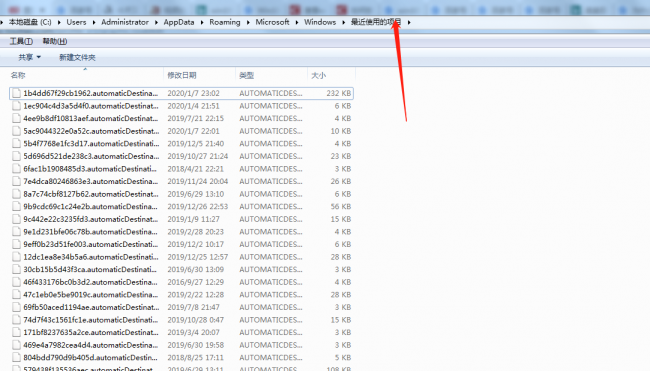Pick the file icon next to 6fac1b1908485d3
The width and height of the screenshot is (650, 371).
click(x=16, y=169)
